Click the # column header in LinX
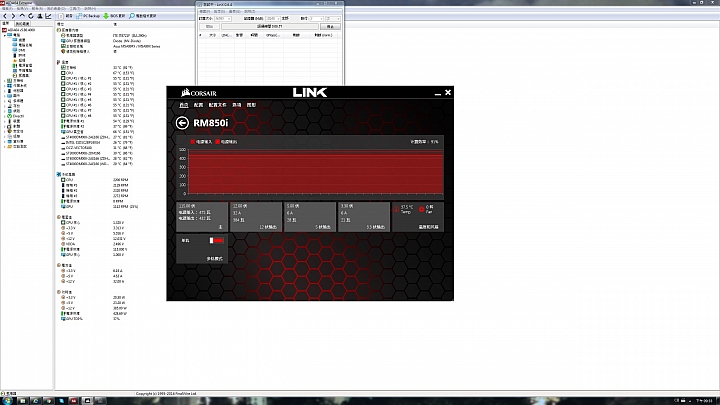This screenshot has width=720, height=405. (201, 35)
